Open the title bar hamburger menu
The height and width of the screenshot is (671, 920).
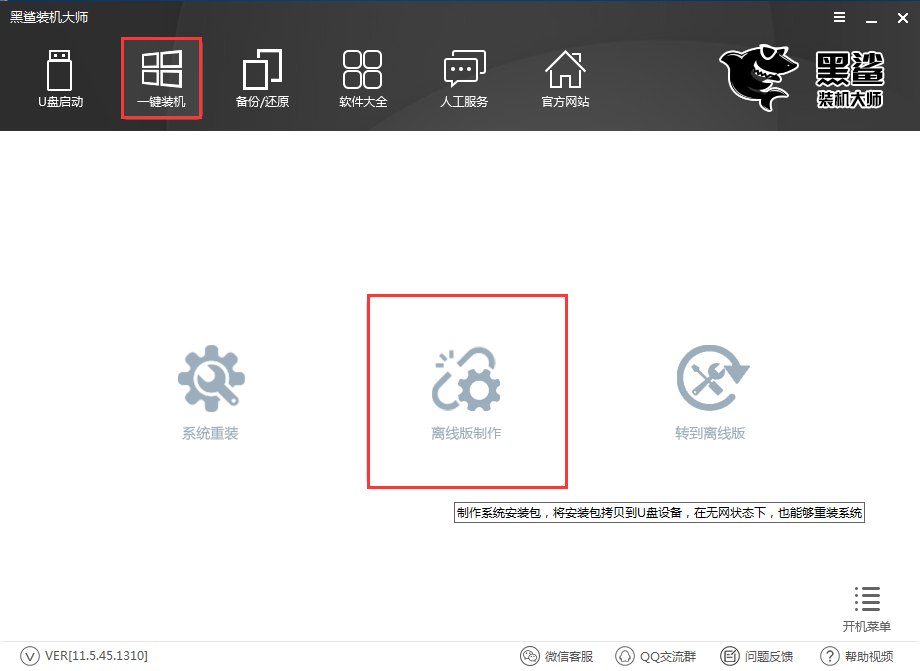[840, 18]
